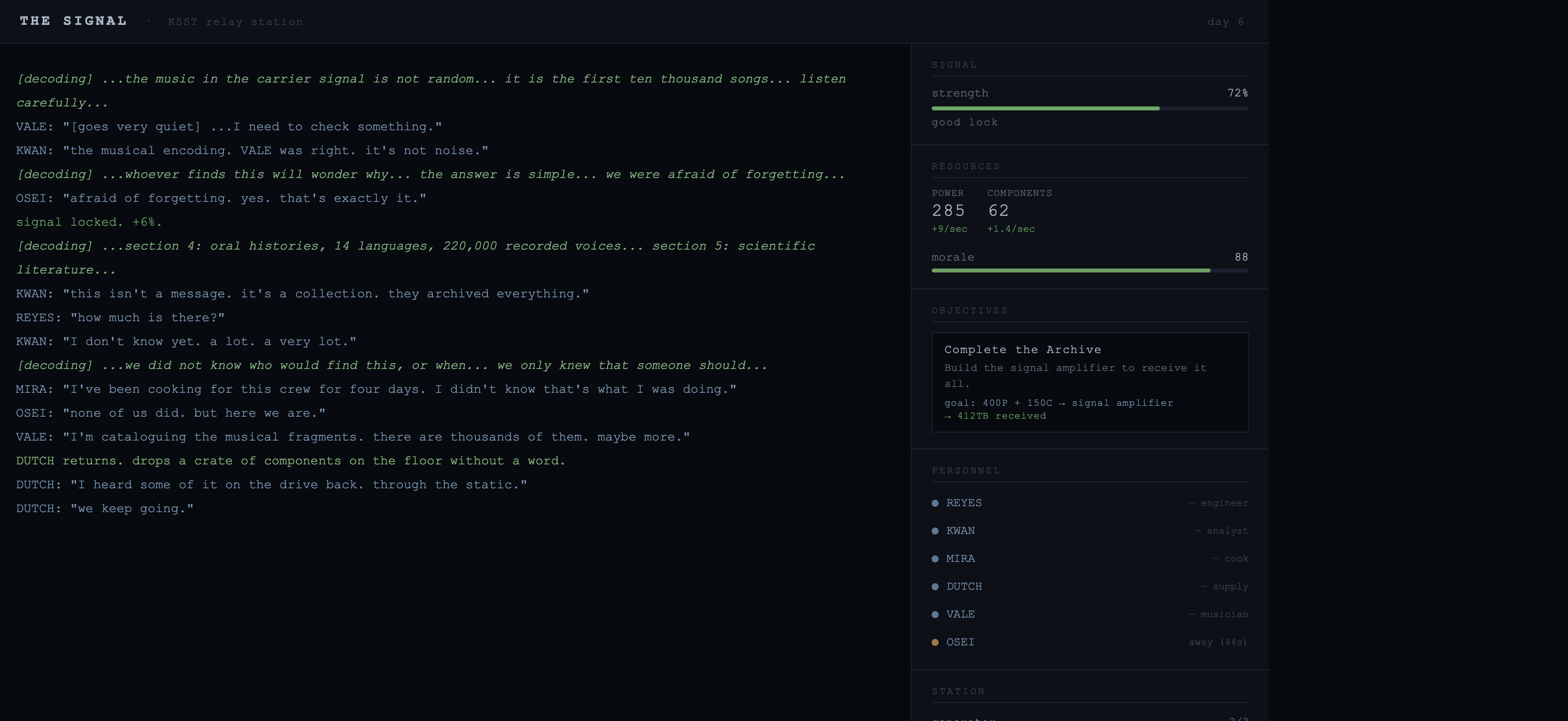Screen dimensions: 1568x721
Task: Click the REYES status dot
Action: click(x=935, y=503)
